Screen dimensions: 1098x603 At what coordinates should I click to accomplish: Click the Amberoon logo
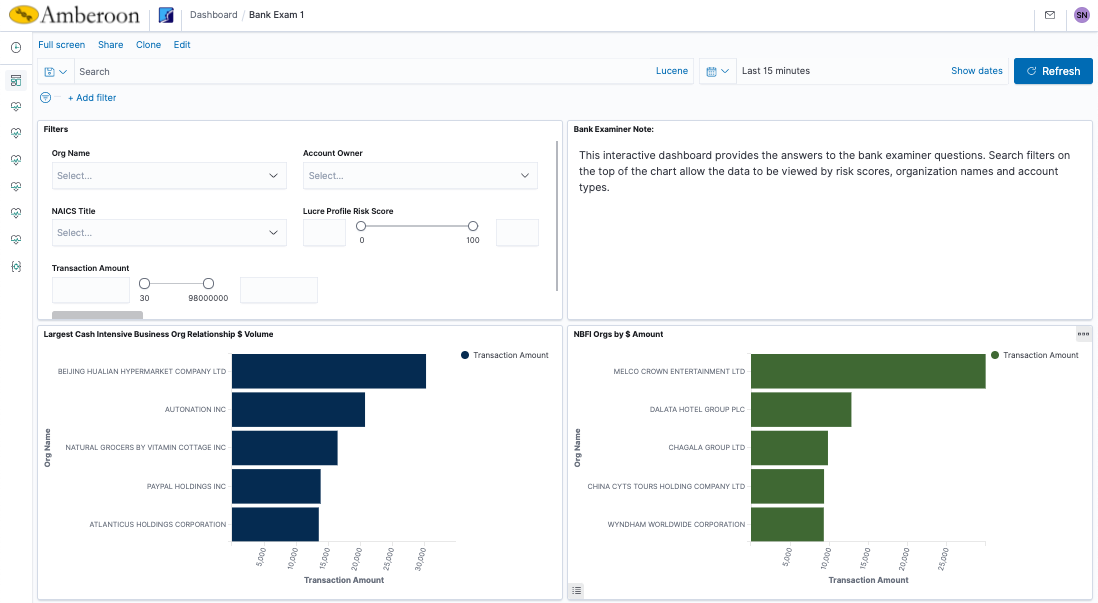tap(74, 15)
